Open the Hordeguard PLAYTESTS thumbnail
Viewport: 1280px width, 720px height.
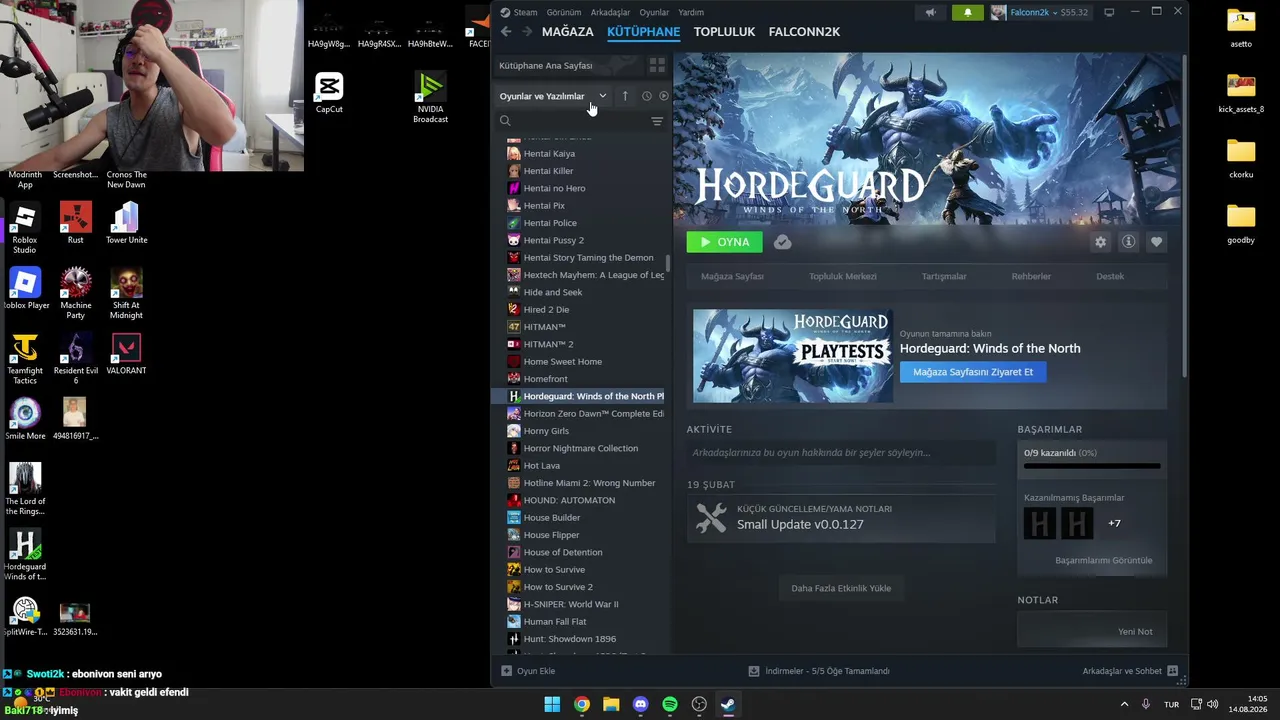pos(793,356)
